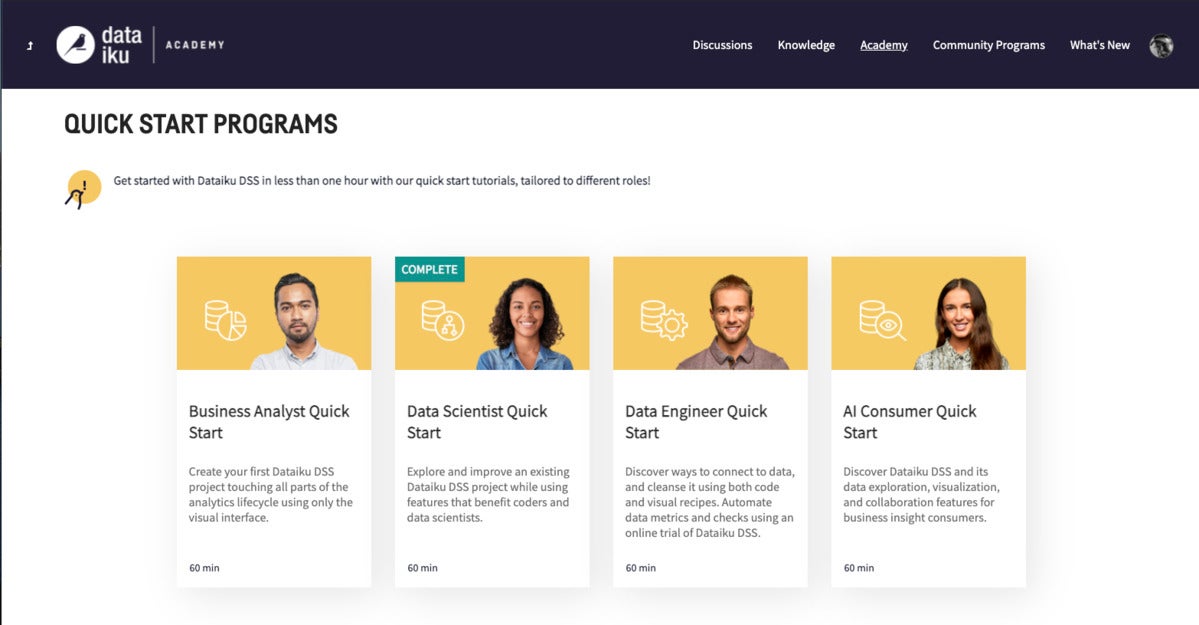Click the Data Scientist description starting 'Explore and improve'
The width and height of the screenshot is (1199, 625).
coord(488,494)
